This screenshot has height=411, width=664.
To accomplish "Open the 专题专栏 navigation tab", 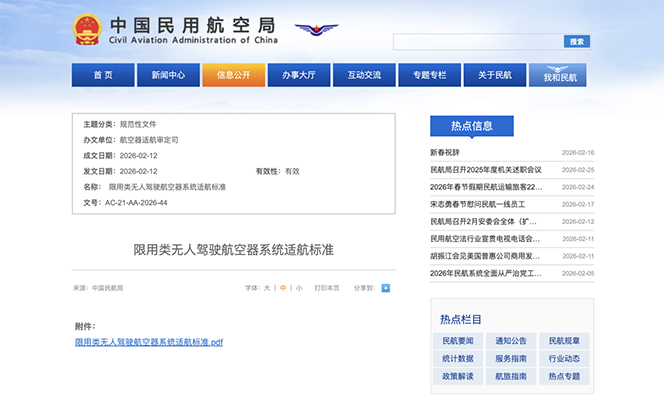I will [x=429, y=75].
